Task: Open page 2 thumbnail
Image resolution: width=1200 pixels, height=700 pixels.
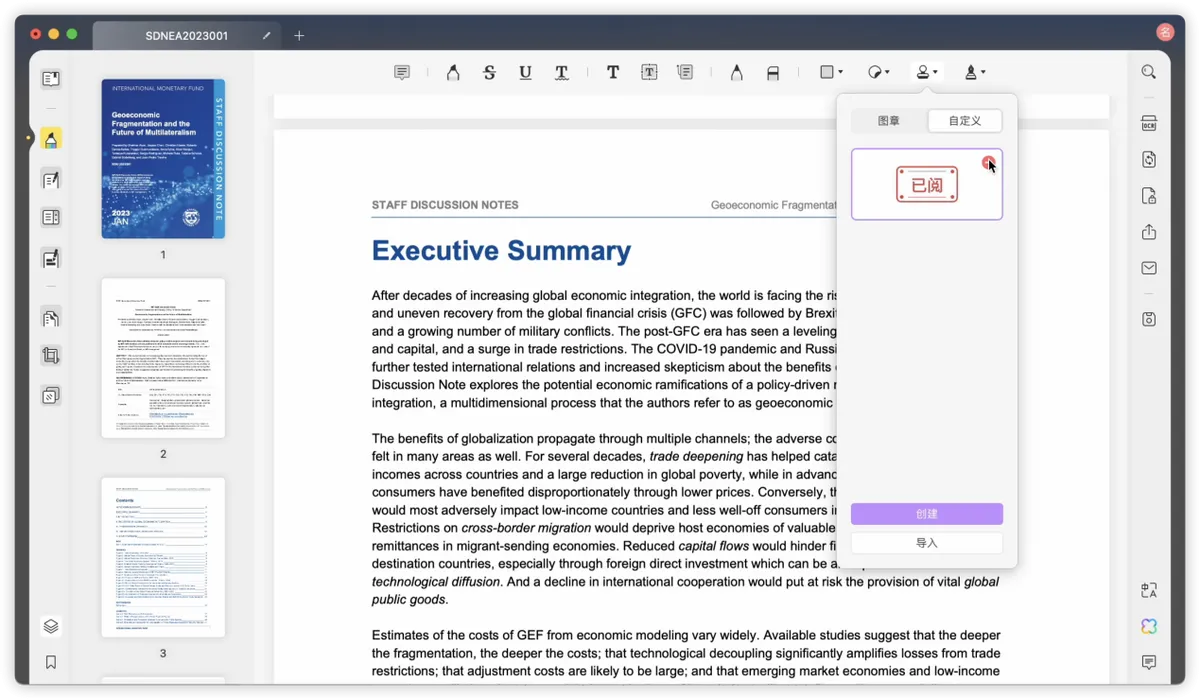Action: click(163, 358)
